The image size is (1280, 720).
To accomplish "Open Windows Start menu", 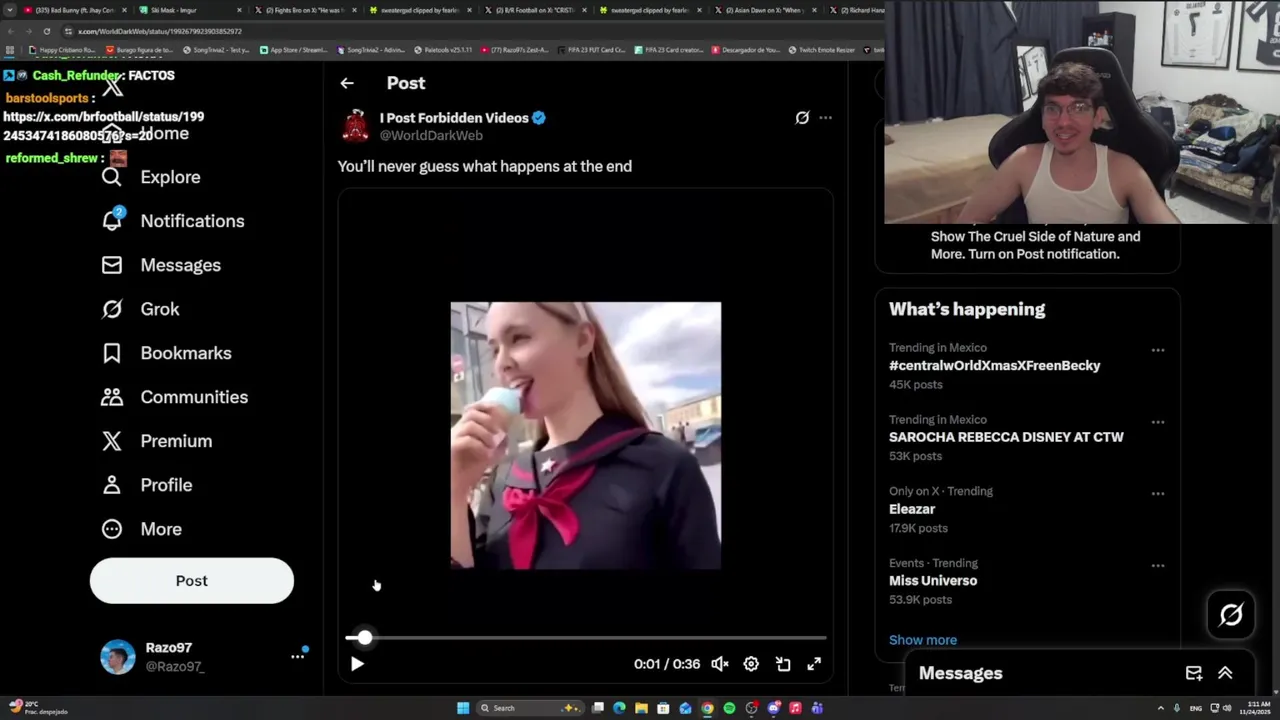I will pos(463,708).
